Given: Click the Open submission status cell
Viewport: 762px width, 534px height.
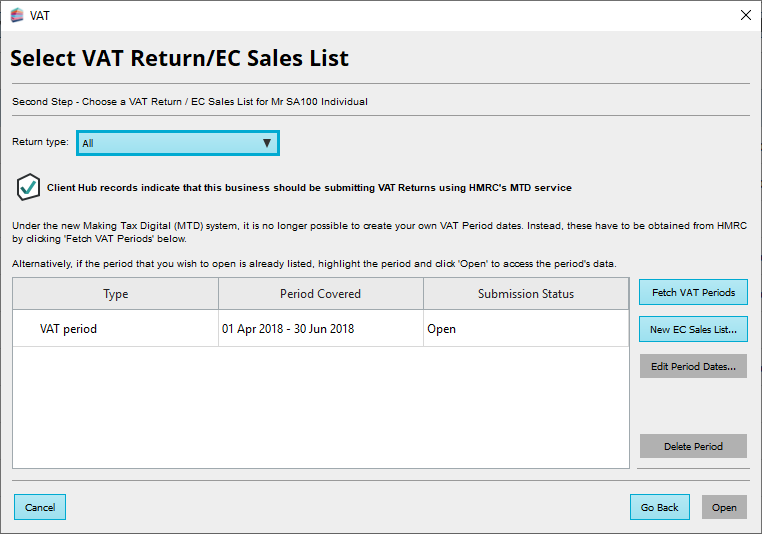Looking at the screenshot, I should click(441, 328).
